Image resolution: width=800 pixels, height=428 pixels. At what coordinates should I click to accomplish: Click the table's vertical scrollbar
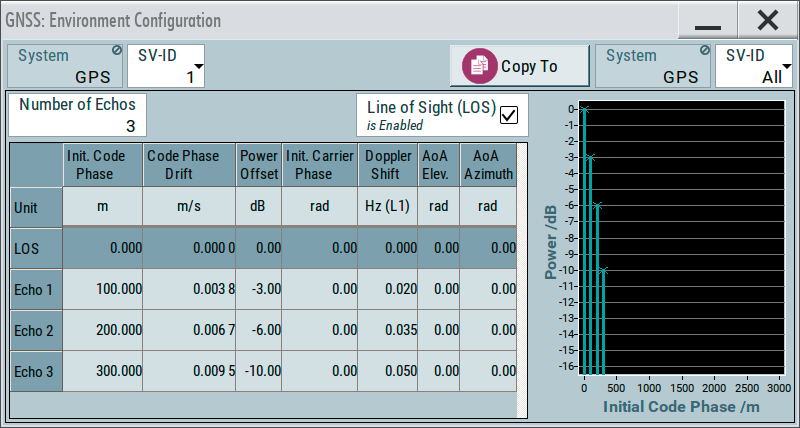point(522,280)
